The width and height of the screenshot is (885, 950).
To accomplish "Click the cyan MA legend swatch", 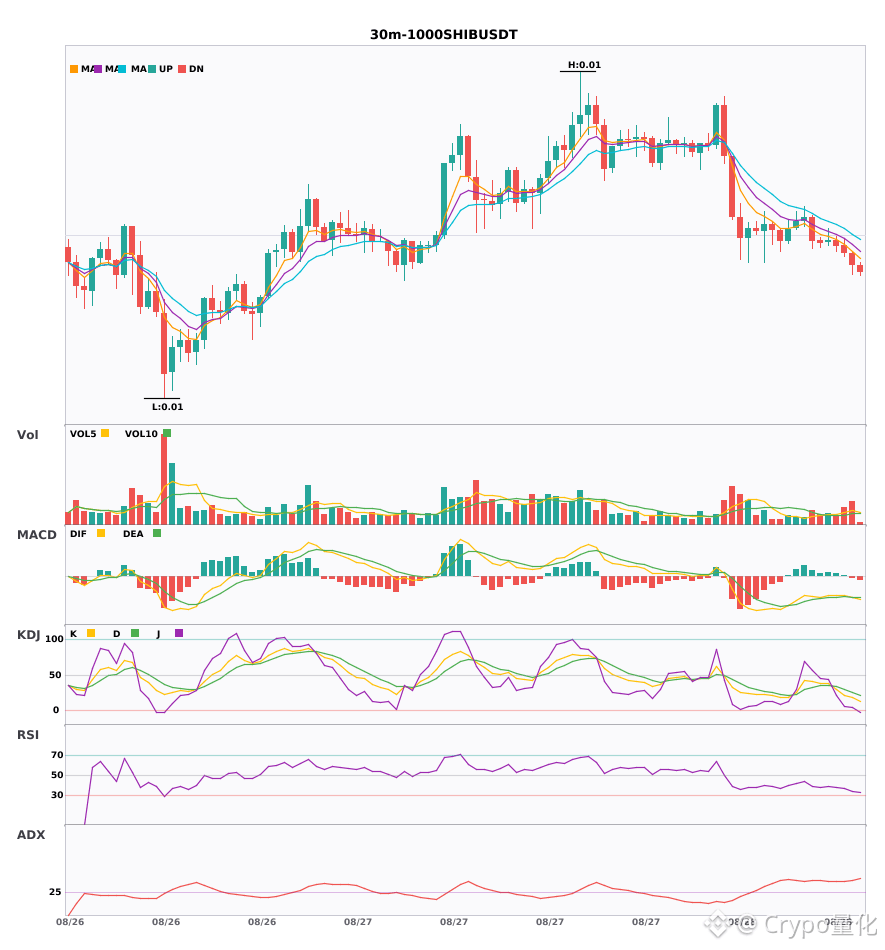I will 122,69.
